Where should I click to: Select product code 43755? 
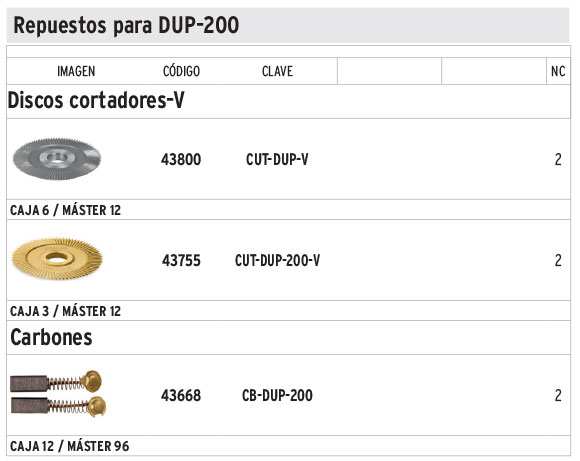(181, 260)
